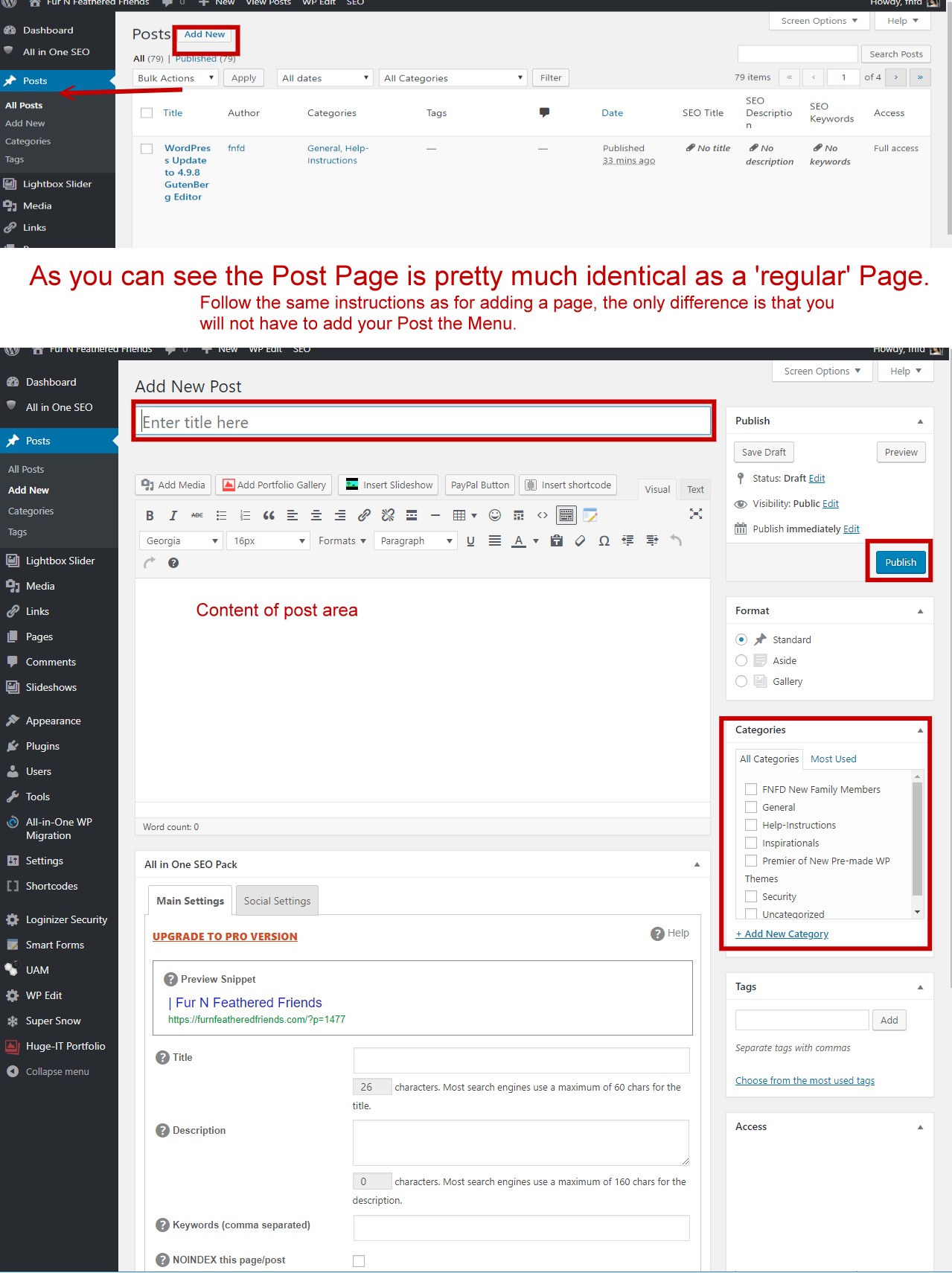The height and width of the screenshot is (1273, 952).
Task: Open Plugins in the sidebar menu
Action: pyautogui.click(x=42, y=746)
